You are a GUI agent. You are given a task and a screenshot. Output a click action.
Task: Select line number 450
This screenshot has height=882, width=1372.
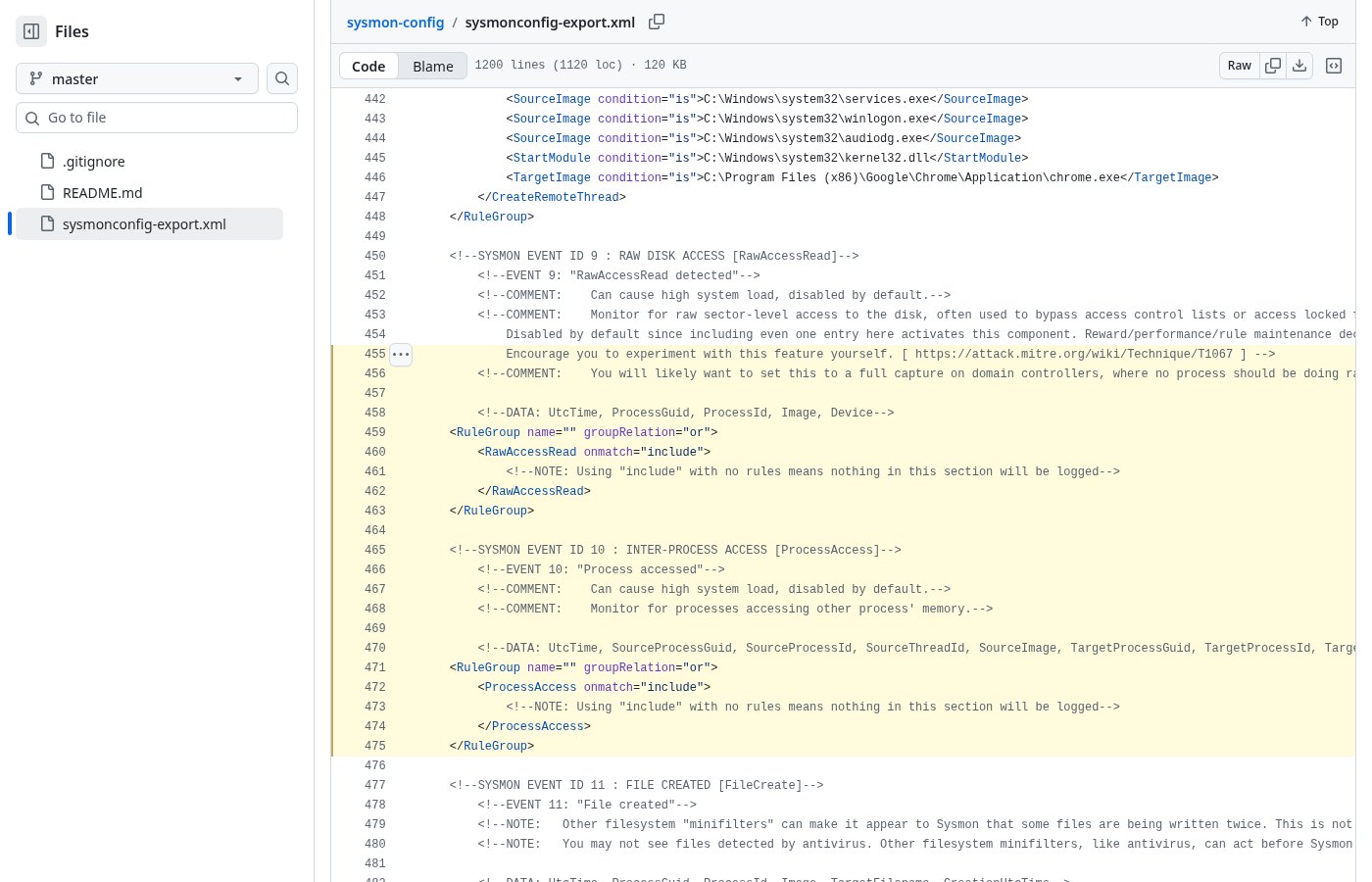374,256
